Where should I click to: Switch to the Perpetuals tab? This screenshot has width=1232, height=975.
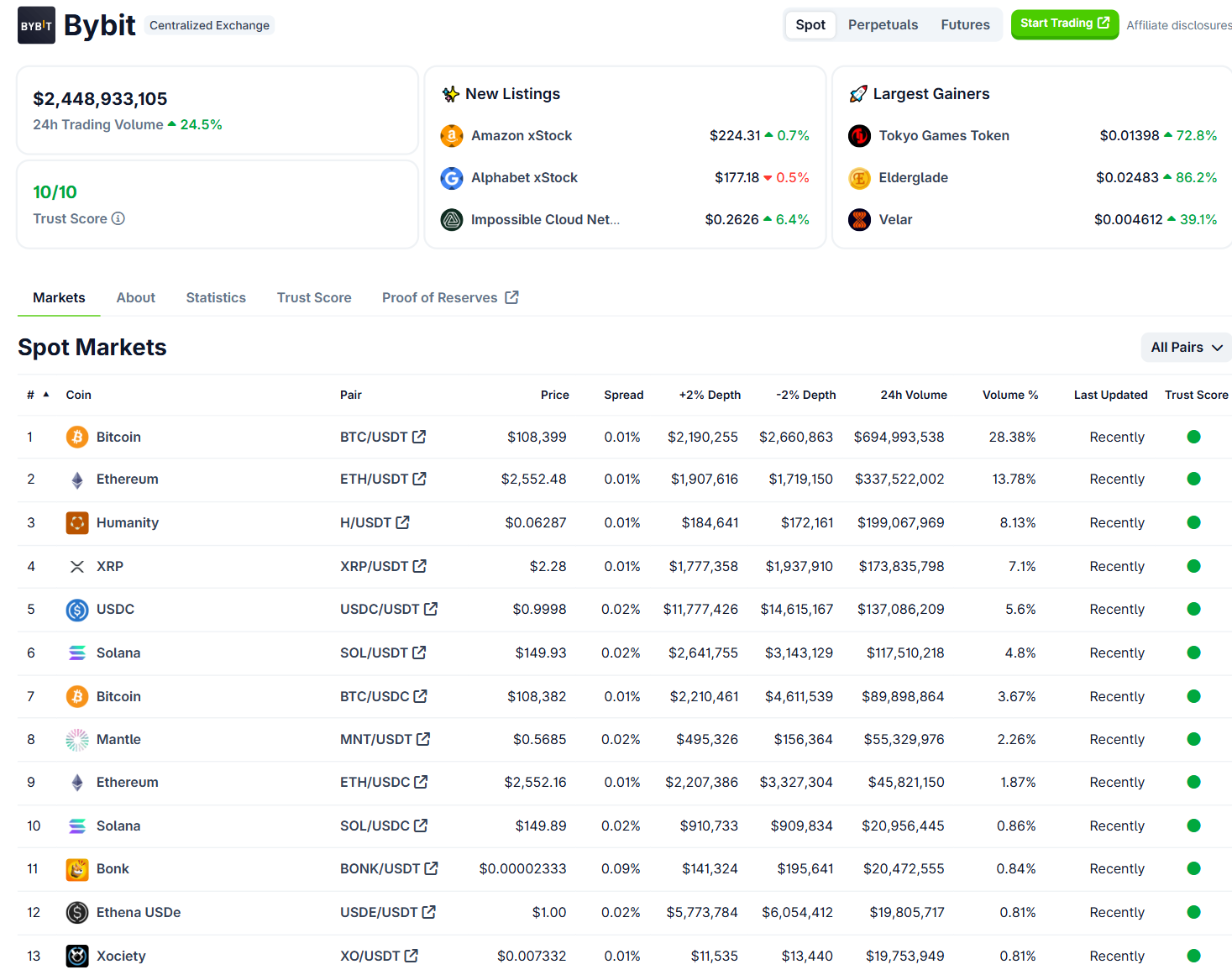[883, 24]
